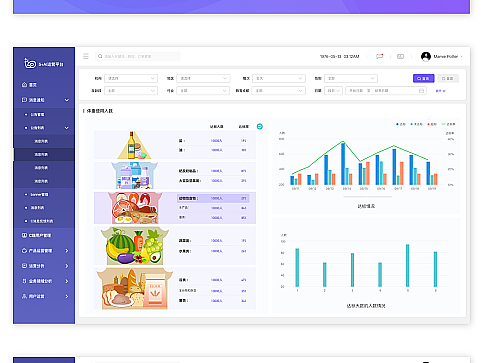Toggle the green line series in chart legend
The width and height of the screenshot is (484, 363).
point(448,124)
